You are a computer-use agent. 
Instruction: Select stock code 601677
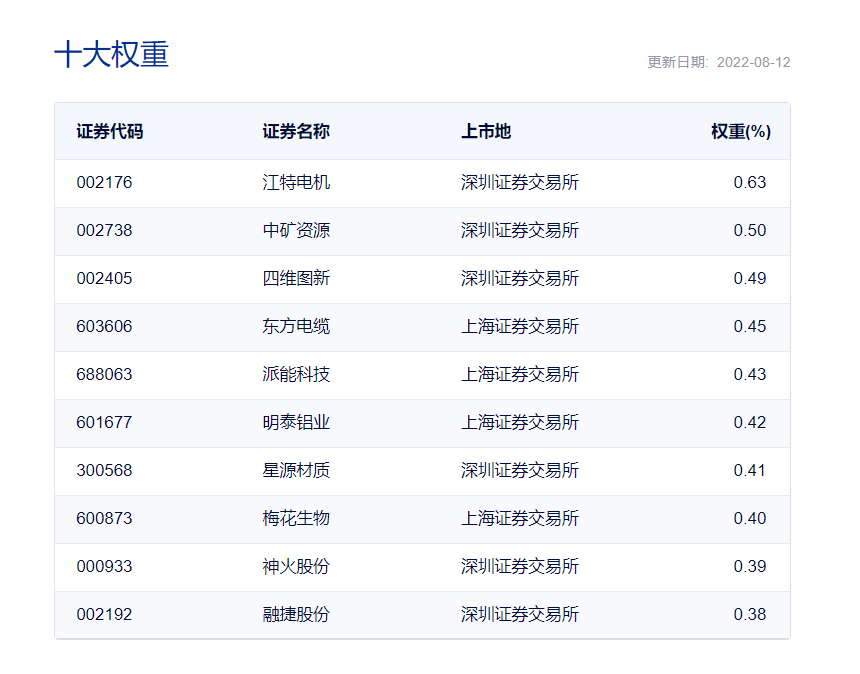104,423
